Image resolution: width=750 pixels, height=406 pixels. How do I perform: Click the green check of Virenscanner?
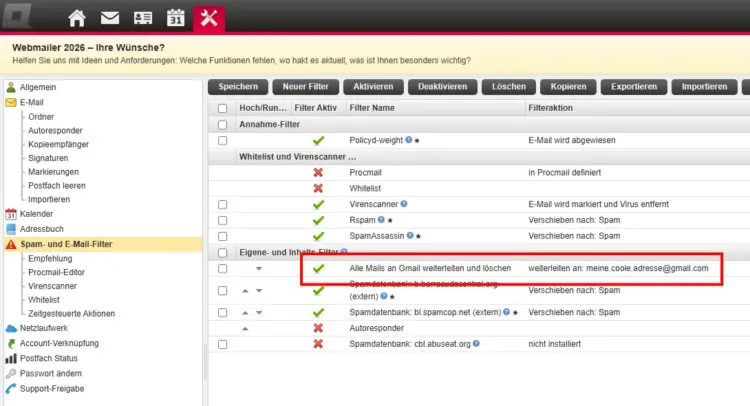click(318, 205)
